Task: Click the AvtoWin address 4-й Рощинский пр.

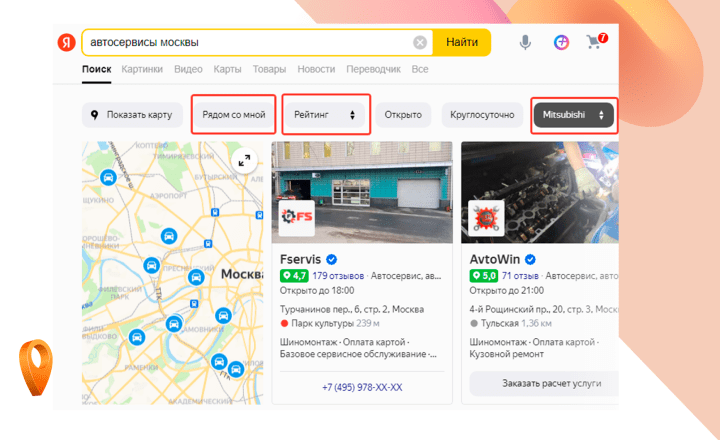Action: coord(544,309)
